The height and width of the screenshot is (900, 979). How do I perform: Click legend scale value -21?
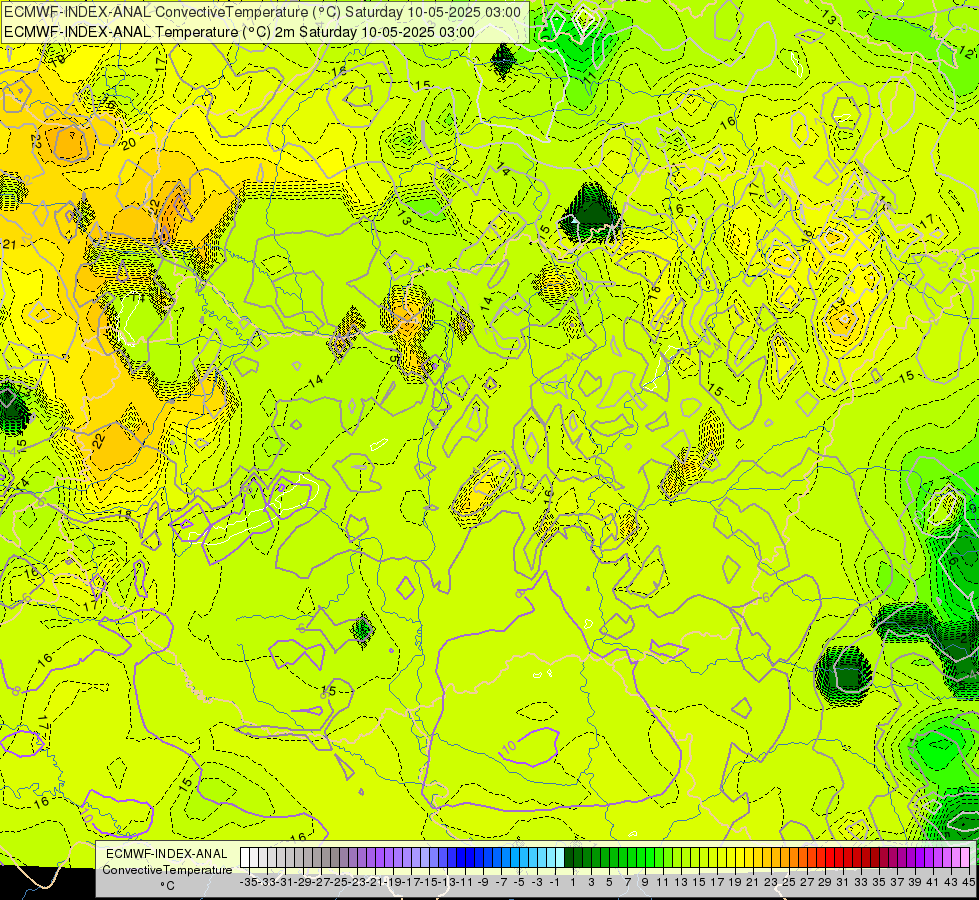375,883
